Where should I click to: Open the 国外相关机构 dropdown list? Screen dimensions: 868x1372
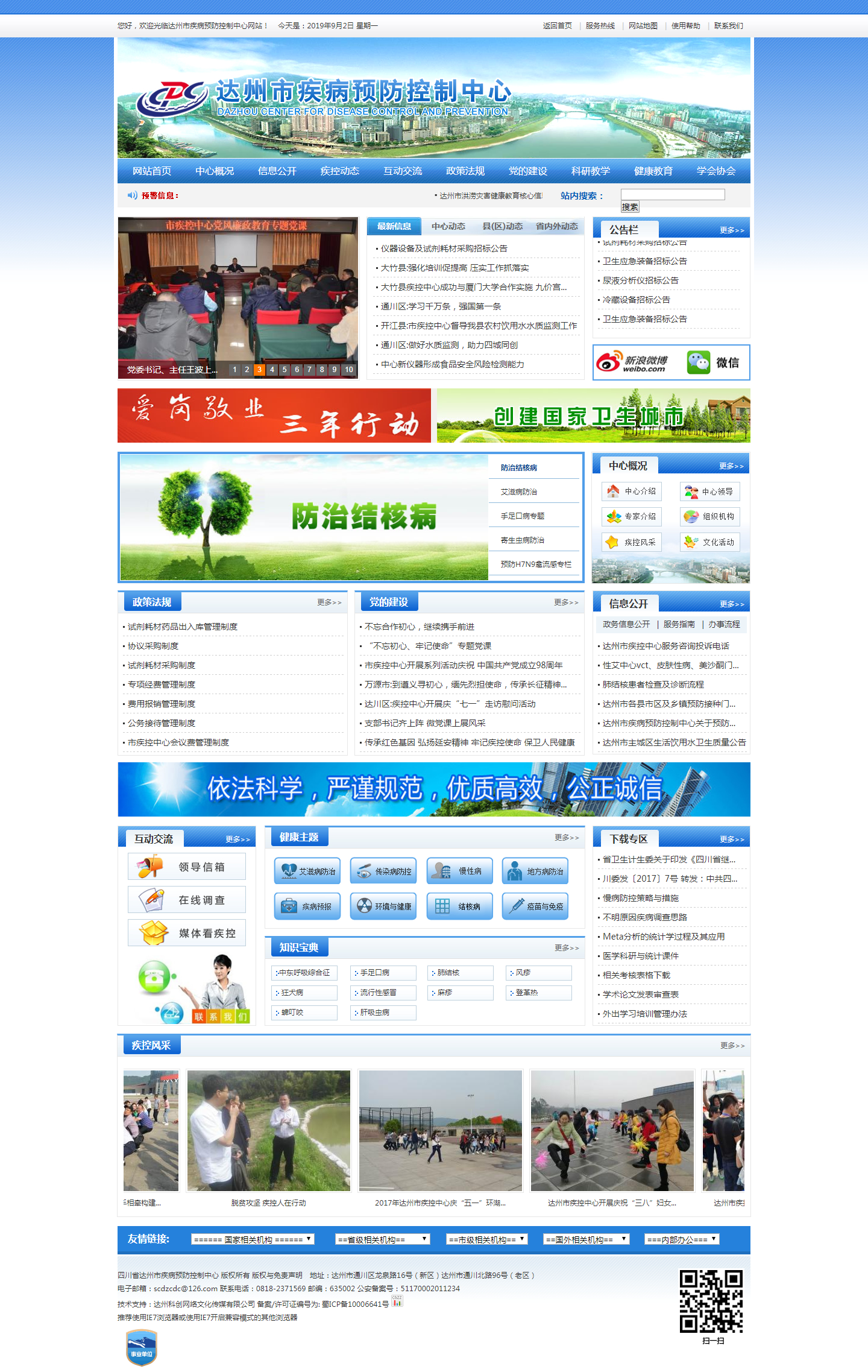click(586, 1239)
